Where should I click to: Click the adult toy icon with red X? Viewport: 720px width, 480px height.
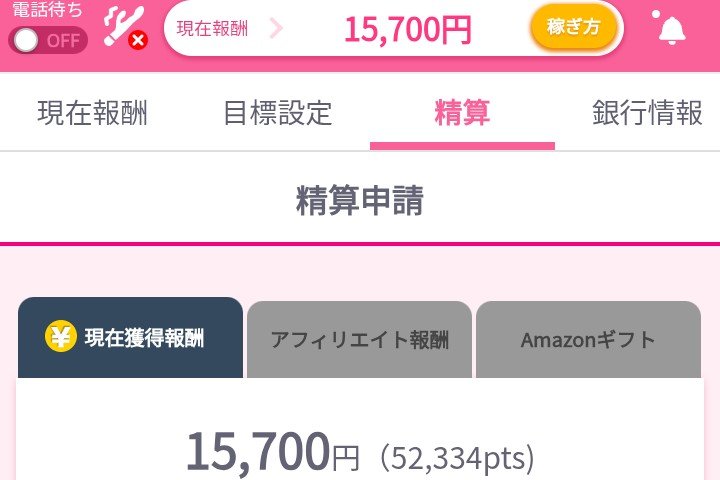(x=125, y=27)
